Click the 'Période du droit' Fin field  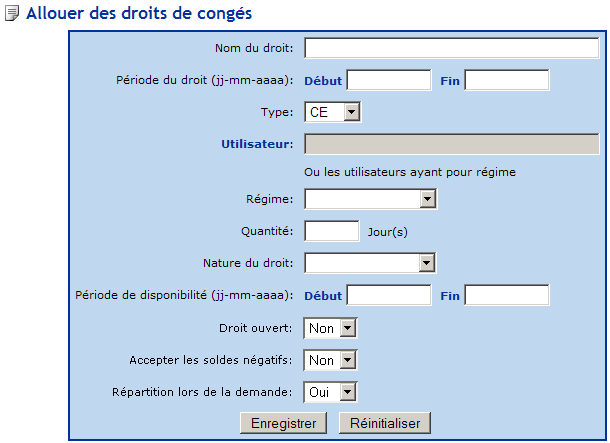point(507,81)
